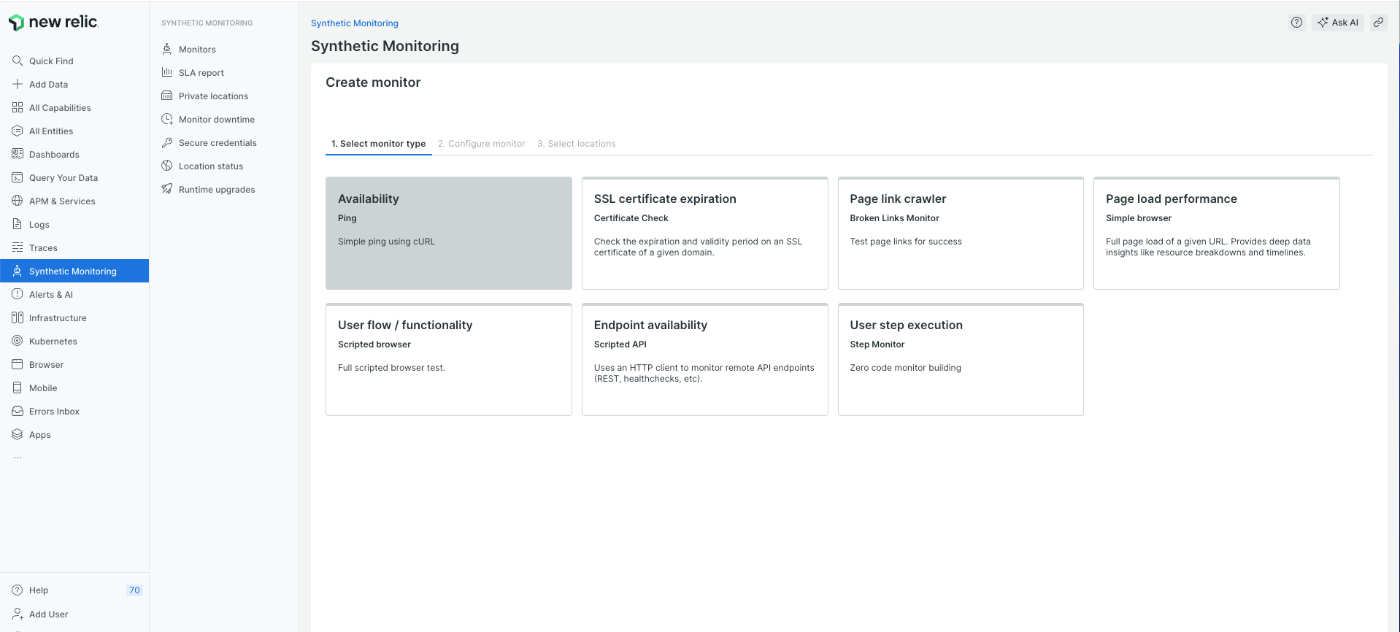Choose User flow / functionality card

(449, 359)
